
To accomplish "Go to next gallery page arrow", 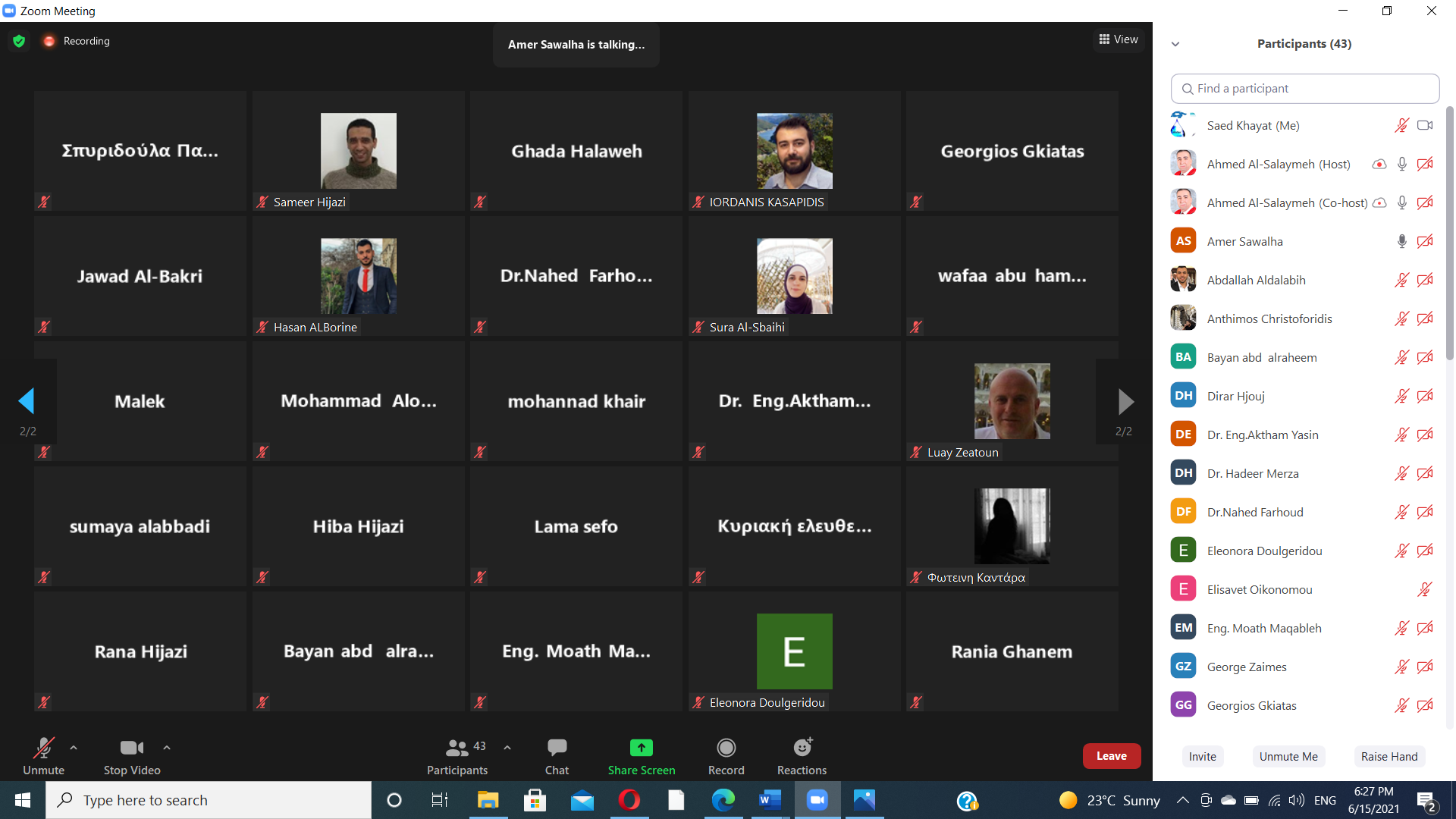I will 1126,401.
